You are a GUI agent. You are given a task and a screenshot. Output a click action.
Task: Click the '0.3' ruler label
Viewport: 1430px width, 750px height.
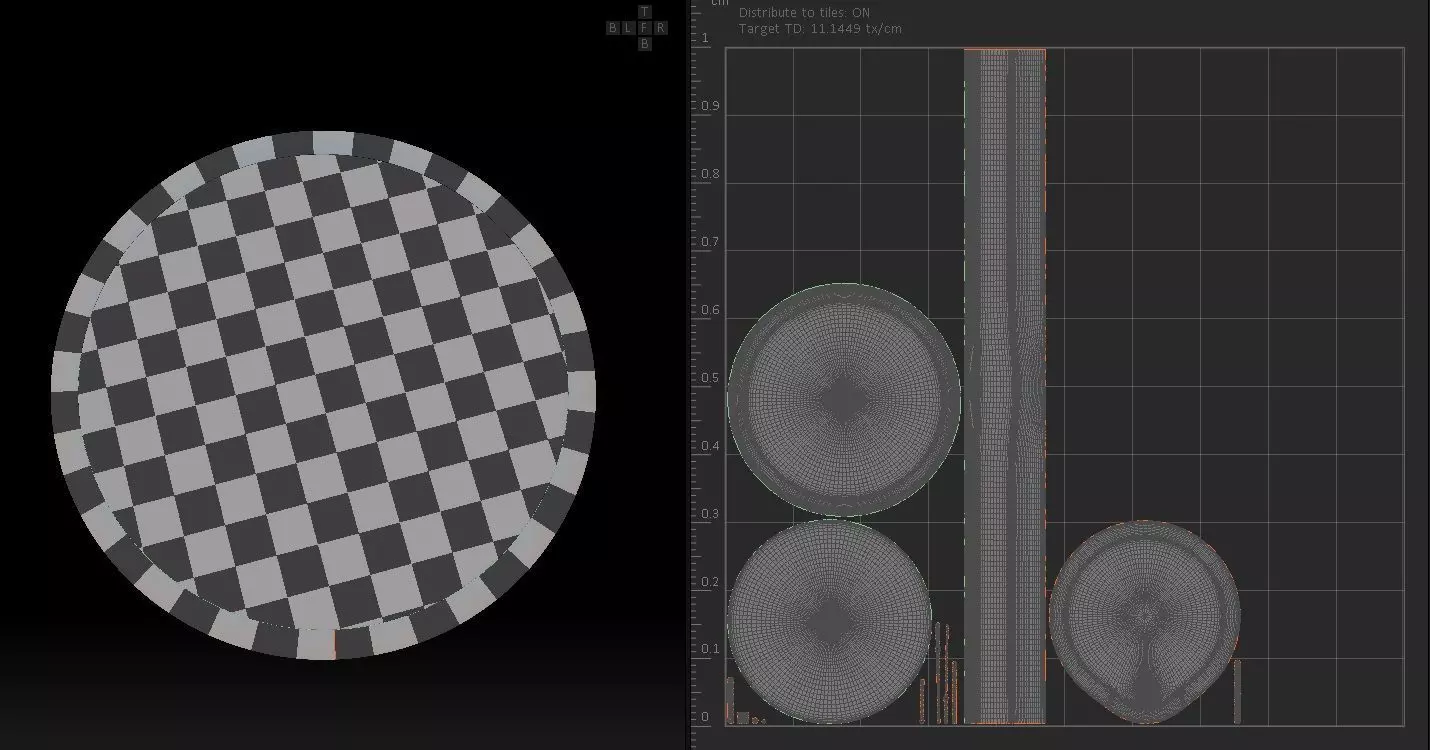(709, 514)
